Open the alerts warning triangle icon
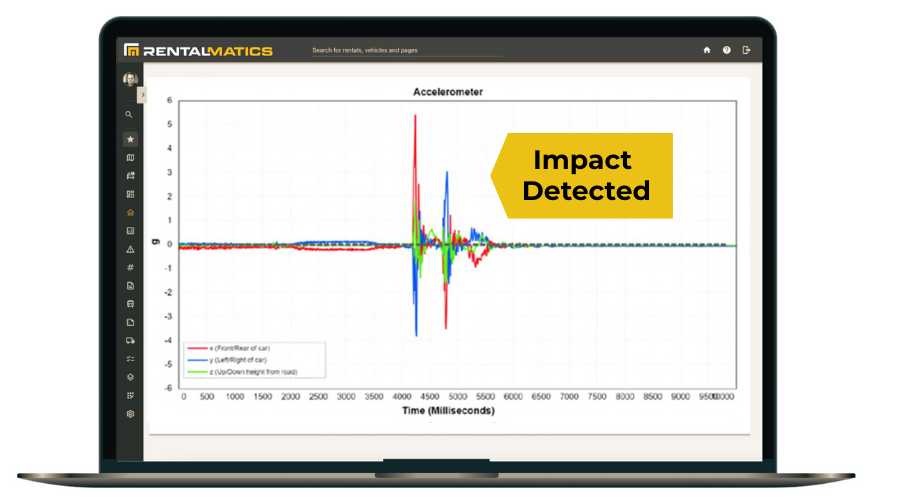Viewport: 900px width, 500px height. (x=130, y=249)
